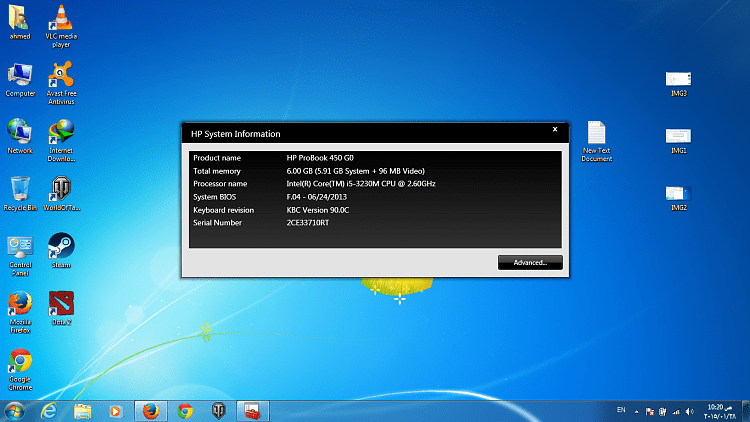This screenshot has height=422, width=750.
Task: Click the Show Desktop strip
Action: point(746,411)
